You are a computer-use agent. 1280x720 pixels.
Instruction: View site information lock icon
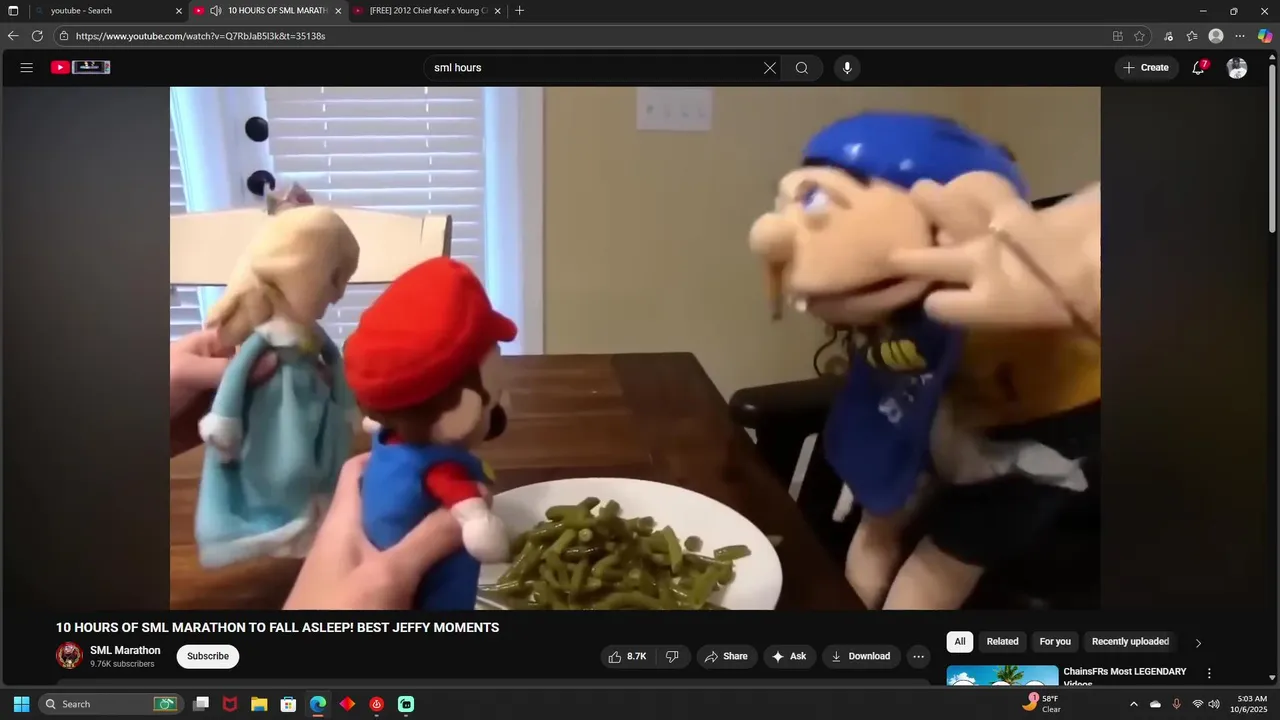[x=64, y=36]
